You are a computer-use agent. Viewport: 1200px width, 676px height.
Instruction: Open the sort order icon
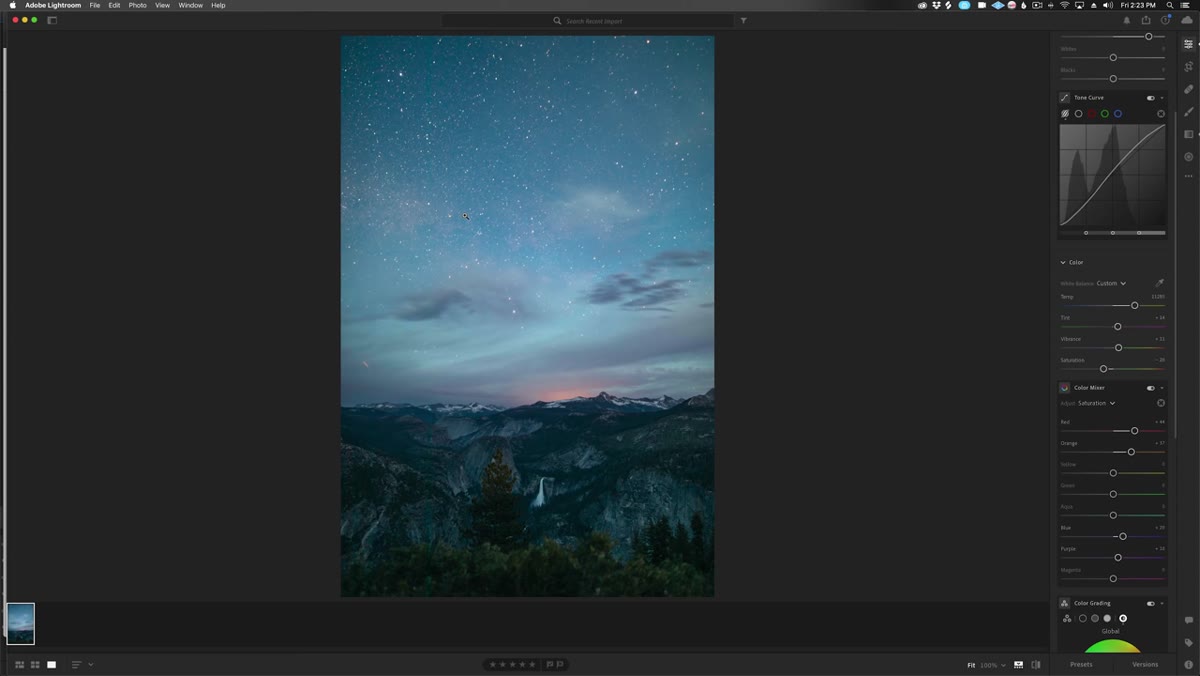pyautogui.click(x=76, y=665)
